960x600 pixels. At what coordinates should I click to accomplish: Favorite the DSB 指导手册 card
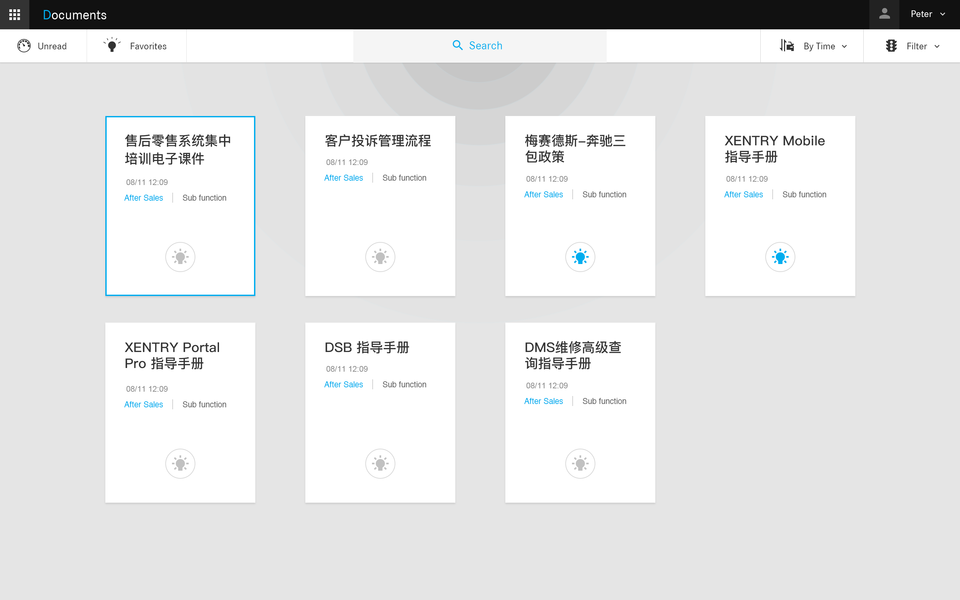(380, 463)
